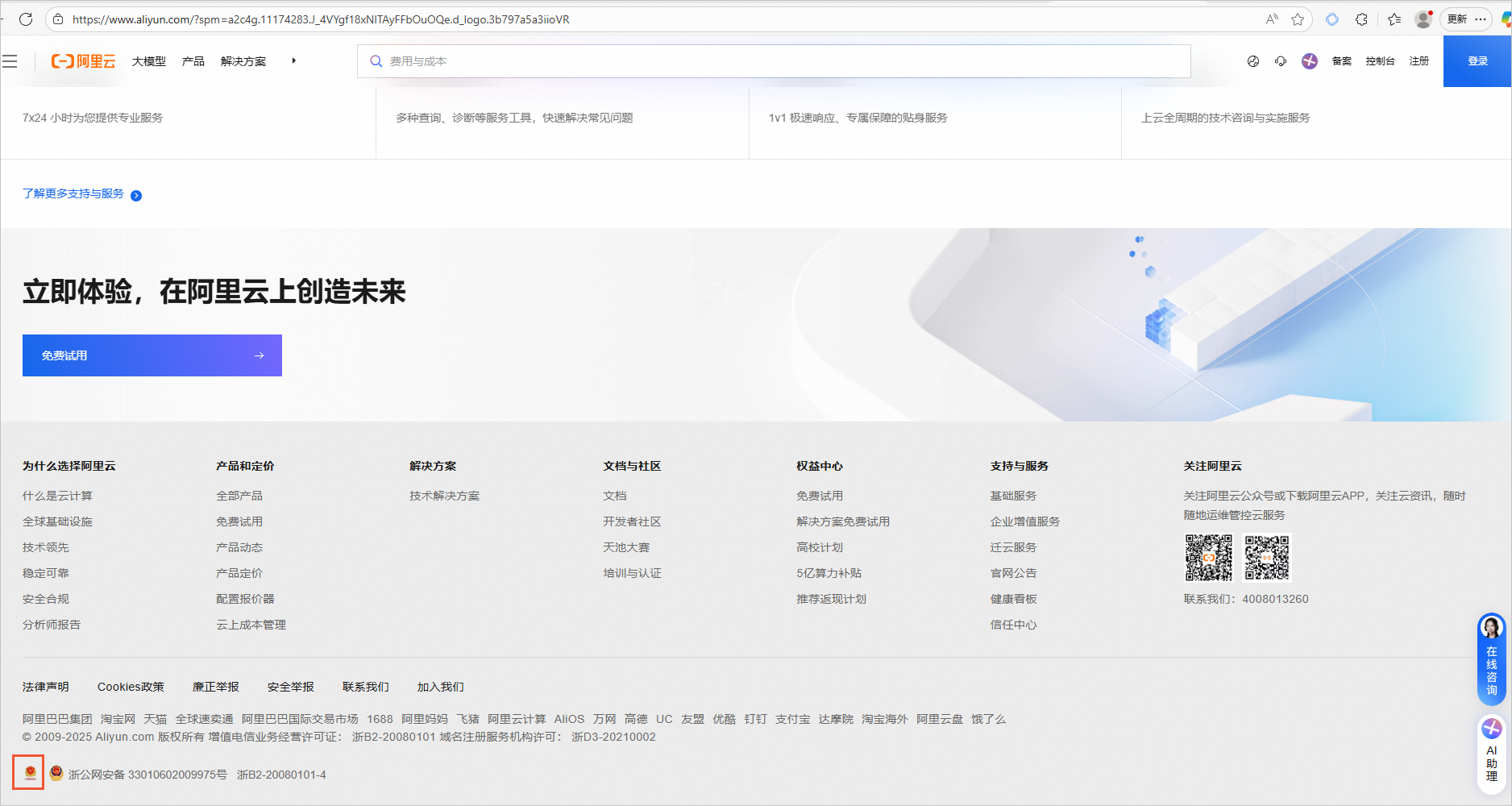Open 高校计划 footer link
The image size is (1512, 806).
point(820,547)
